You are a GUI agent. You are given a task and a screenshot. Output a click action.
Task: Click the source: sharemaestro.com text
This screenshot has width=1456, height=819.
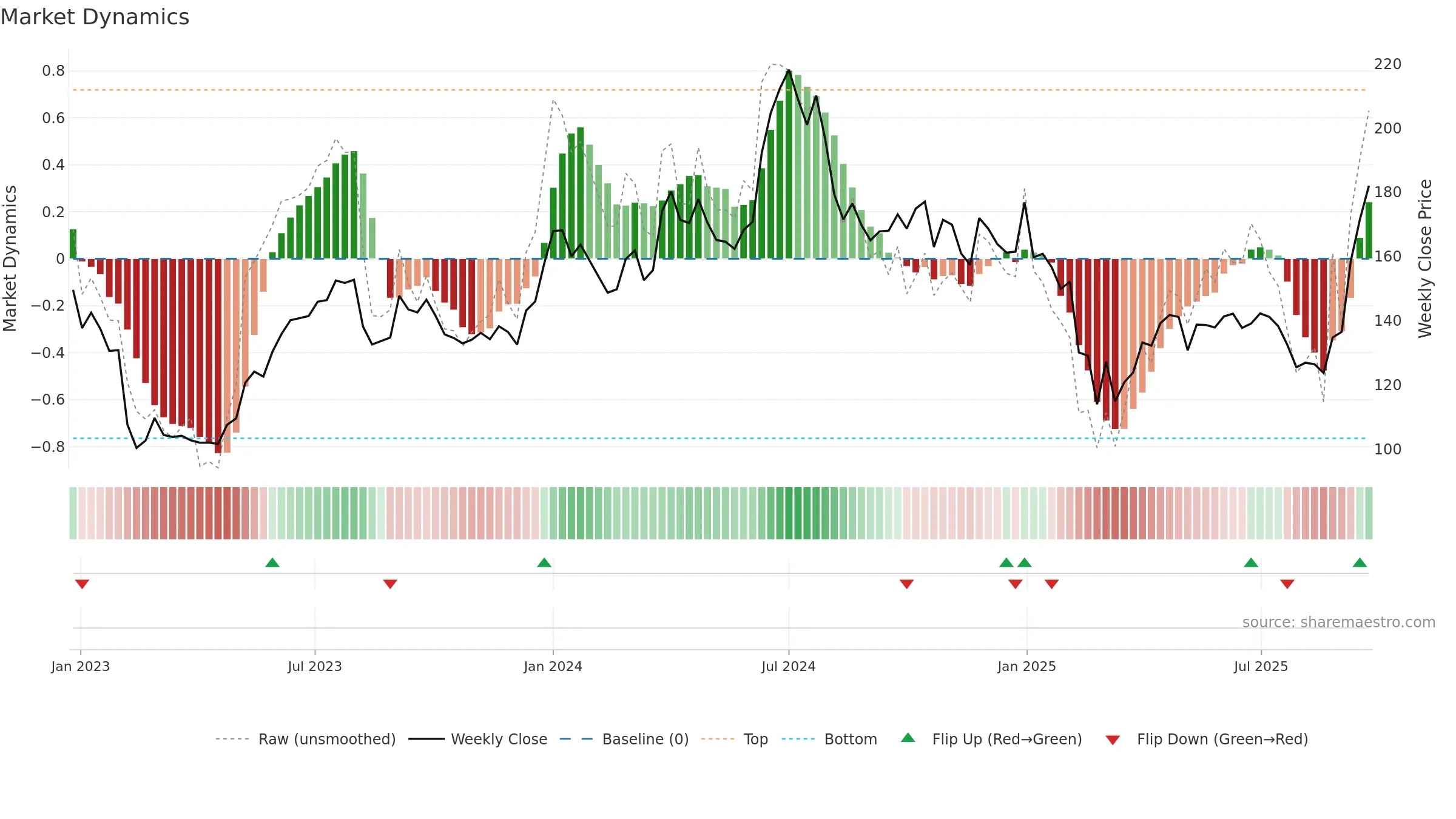[1338, 622]
